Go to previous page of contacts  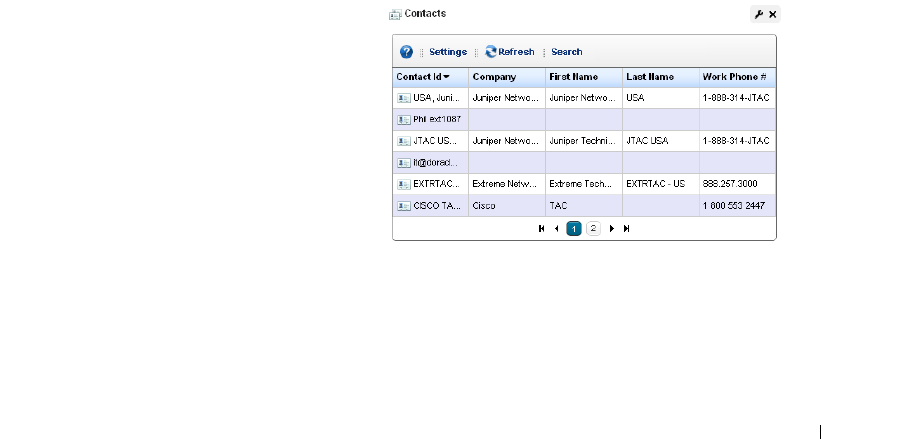click(556, 228)
